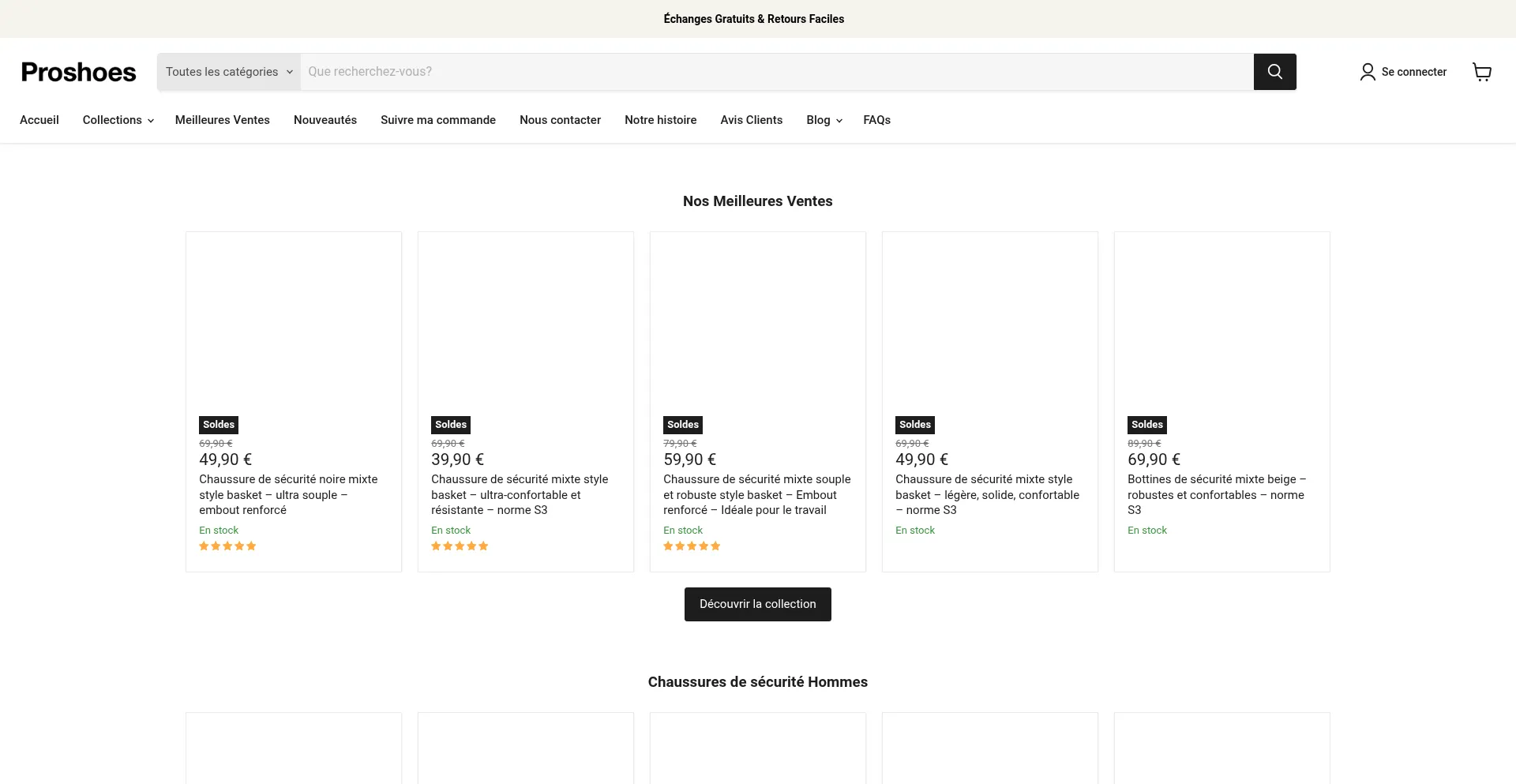
Task: Expand the Collections menu
Action: (x=118, y=120)
